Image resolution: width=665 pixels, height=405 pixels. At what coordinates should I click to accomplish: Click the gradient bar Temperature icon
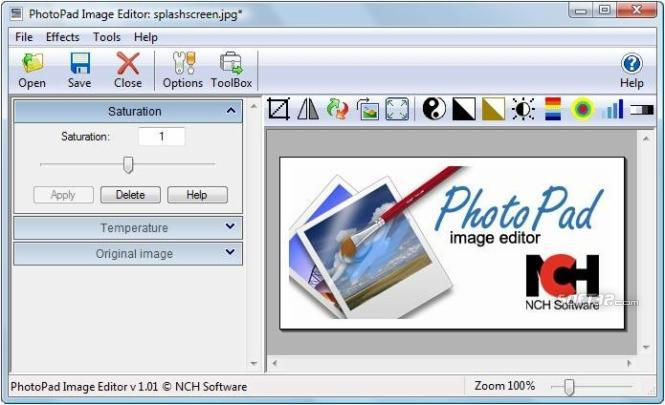pyautogui.click(x=641, y=110)
